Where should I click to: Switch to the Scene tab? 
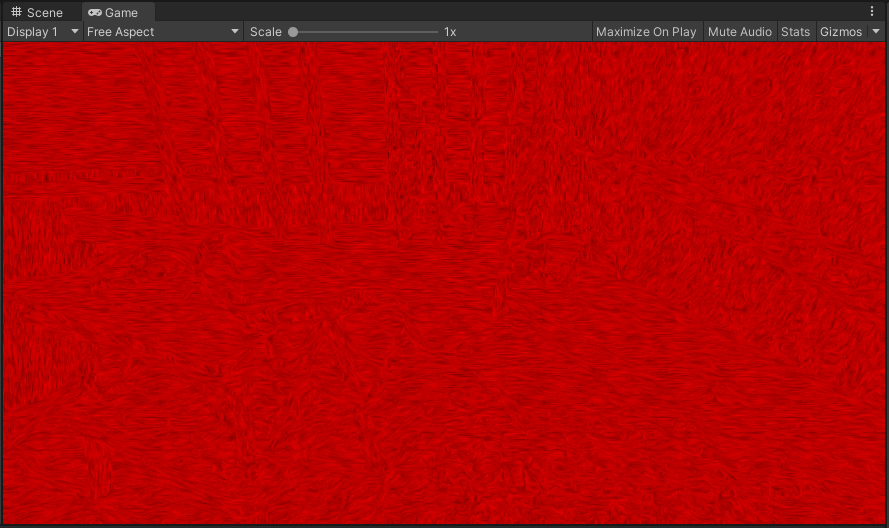(37, 12)
